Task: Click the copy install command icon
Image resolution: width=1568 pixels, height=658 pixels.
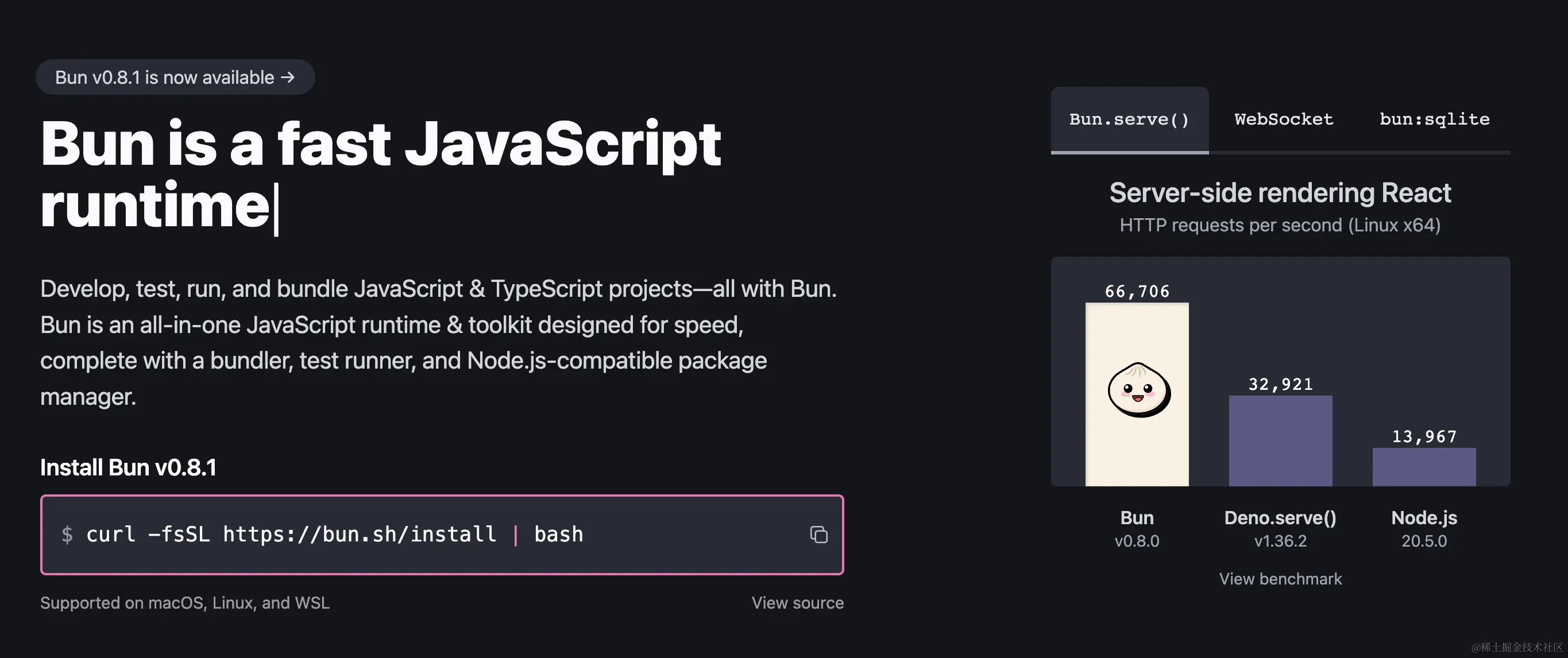Action: 818,535
